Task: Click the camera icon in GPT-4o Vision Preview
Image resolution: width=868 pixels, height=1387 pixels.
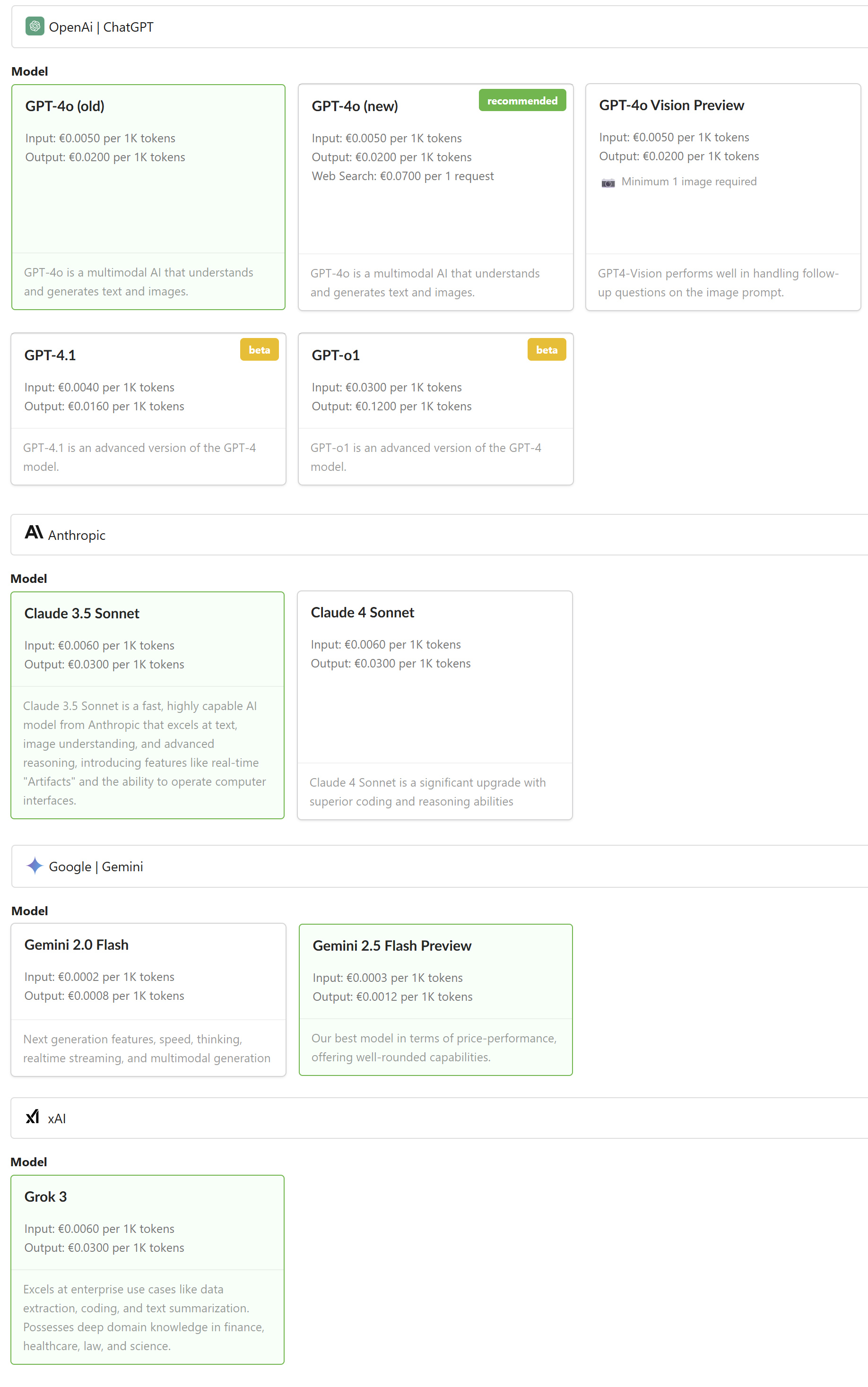Action: (x=608, y=182)
